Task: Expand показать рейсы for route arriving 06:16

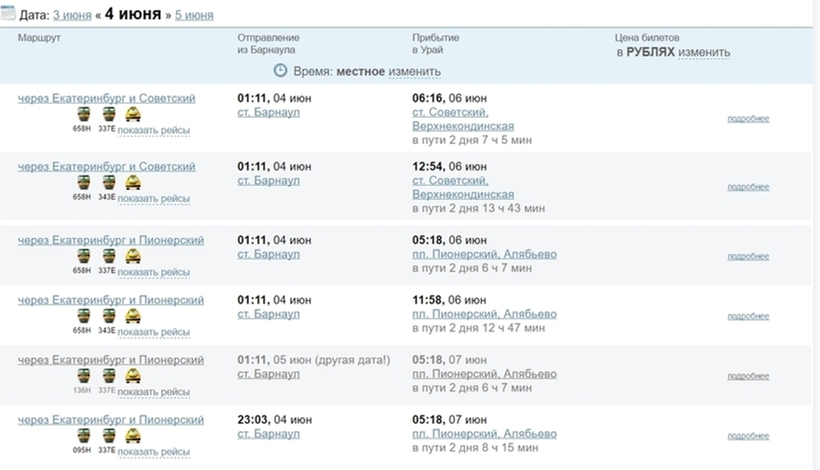Action: point(153,130)
